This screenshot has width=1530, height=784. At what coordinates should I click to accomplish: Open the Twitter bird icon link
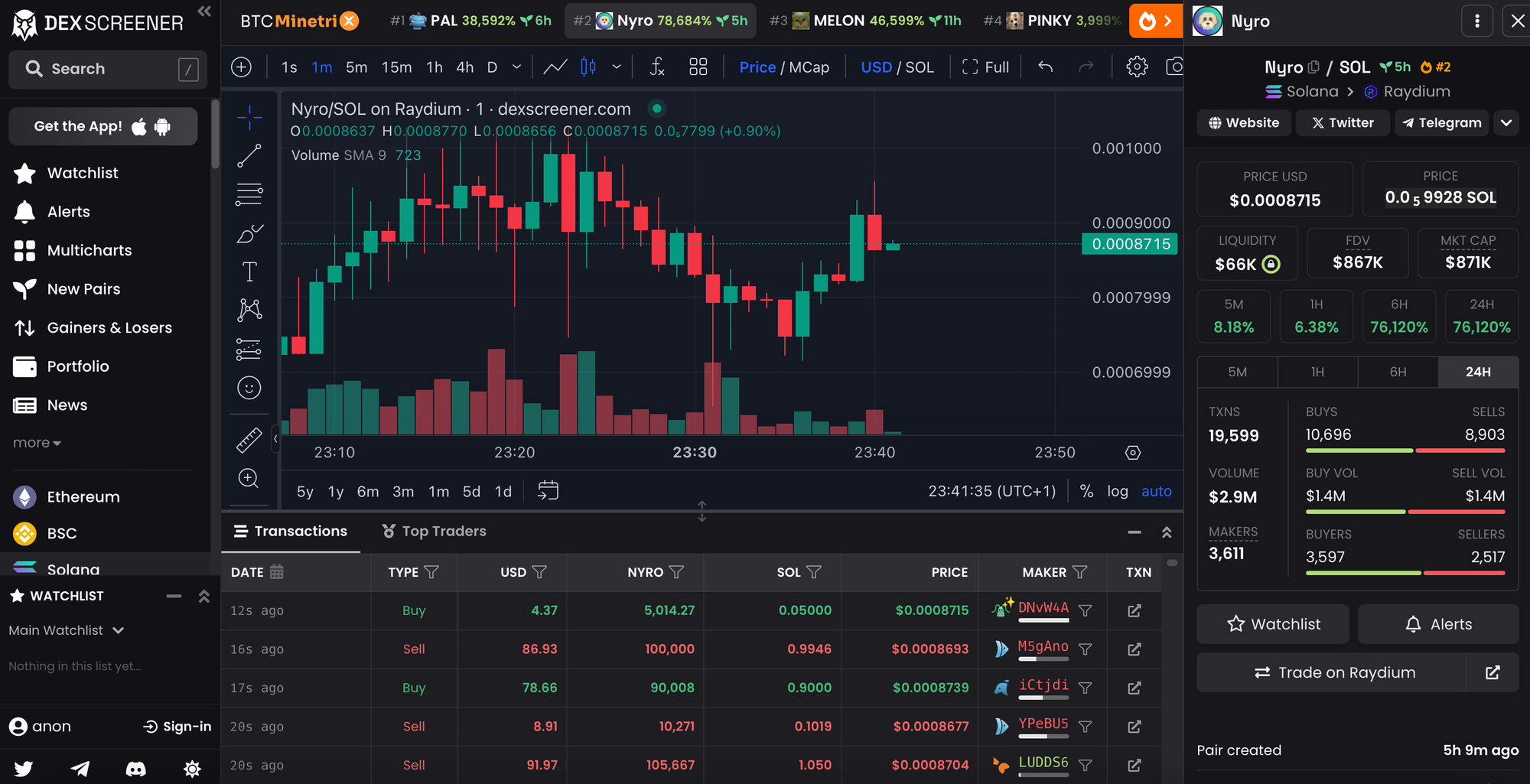tap(24, 769)
